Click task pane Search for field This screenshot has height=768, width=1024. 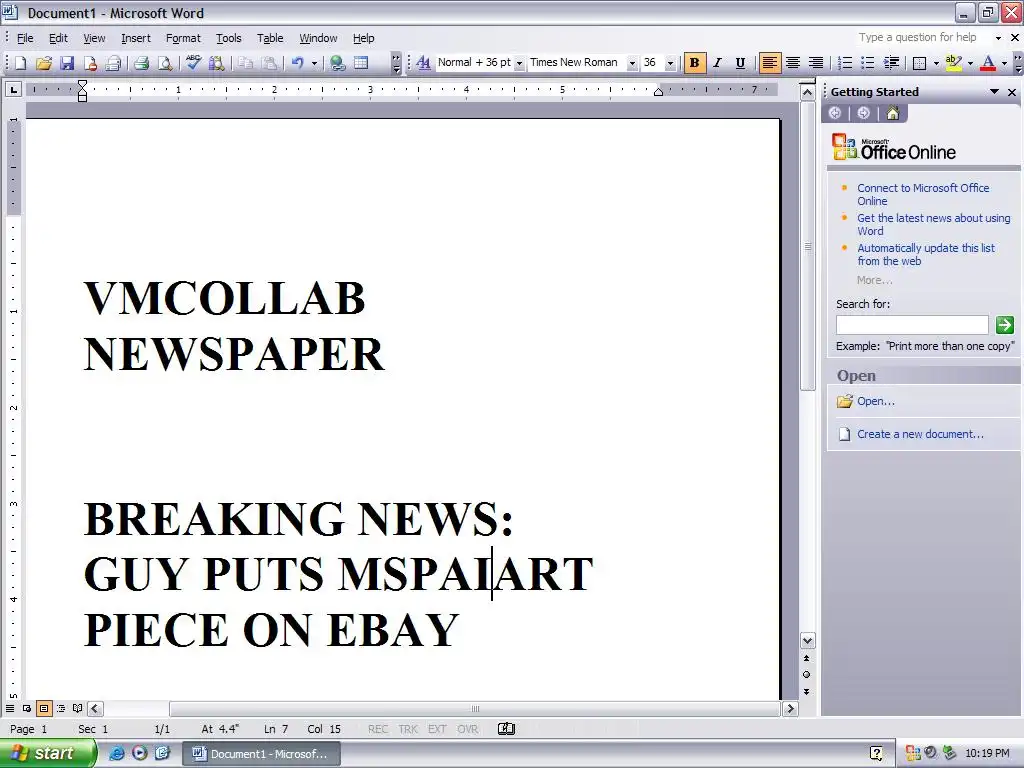(x=912, y=325)
